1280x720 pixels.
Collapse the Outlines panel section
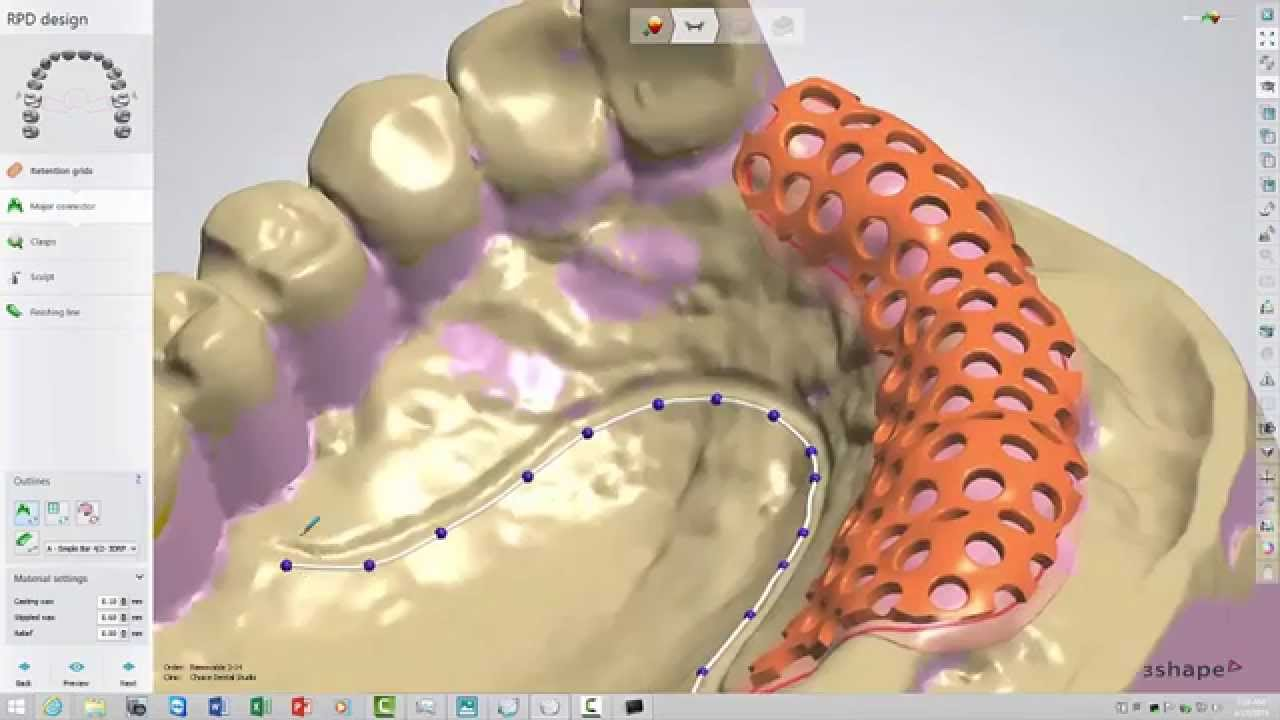pyautogui.click(x=138, y=481)
